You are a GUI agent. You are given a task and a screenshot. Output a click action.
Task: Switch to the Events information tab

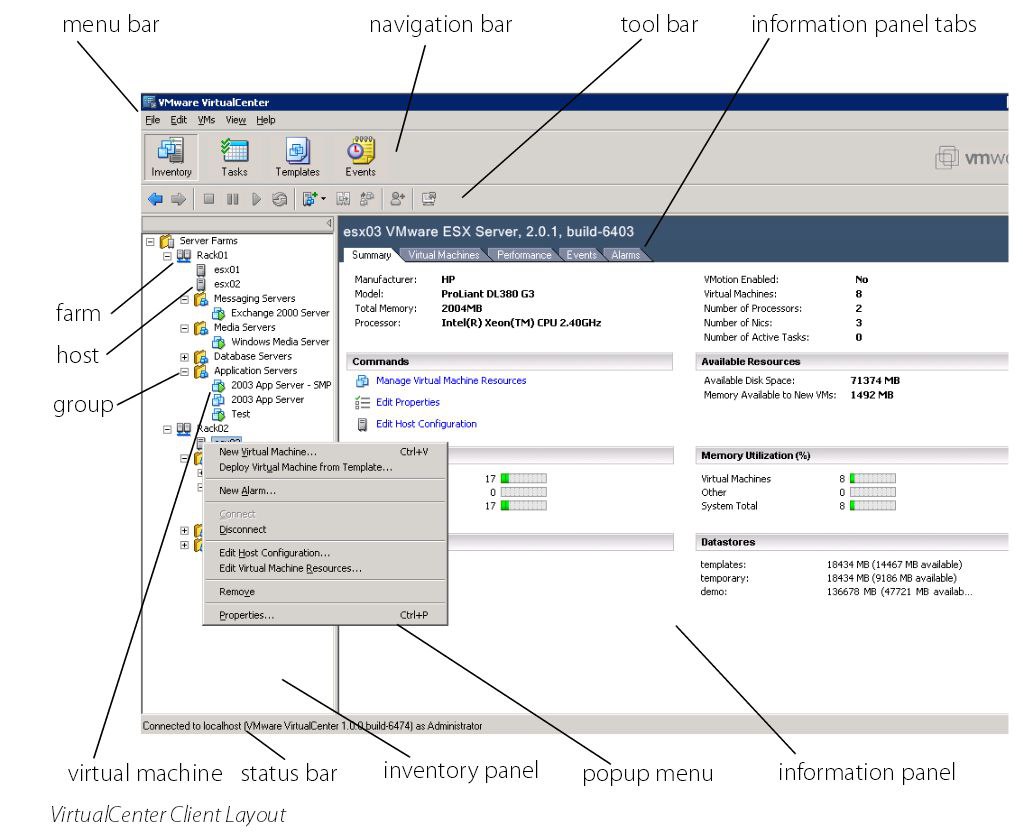581,255
